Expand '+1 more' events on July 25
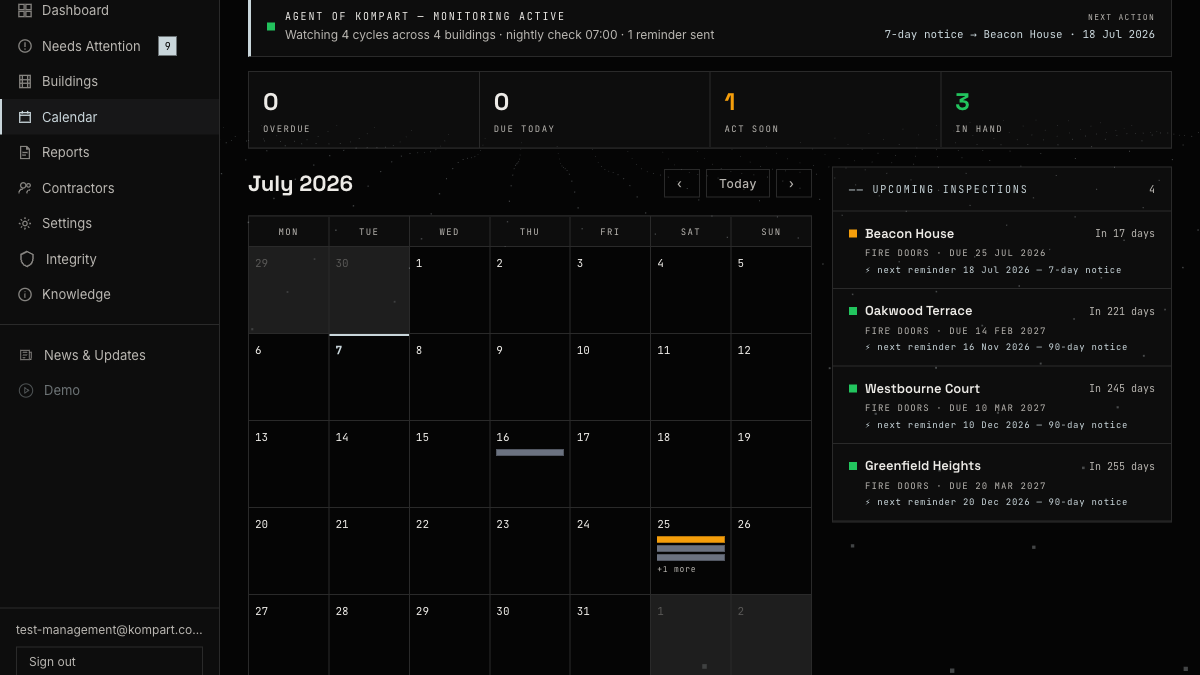 coord(676,569)
